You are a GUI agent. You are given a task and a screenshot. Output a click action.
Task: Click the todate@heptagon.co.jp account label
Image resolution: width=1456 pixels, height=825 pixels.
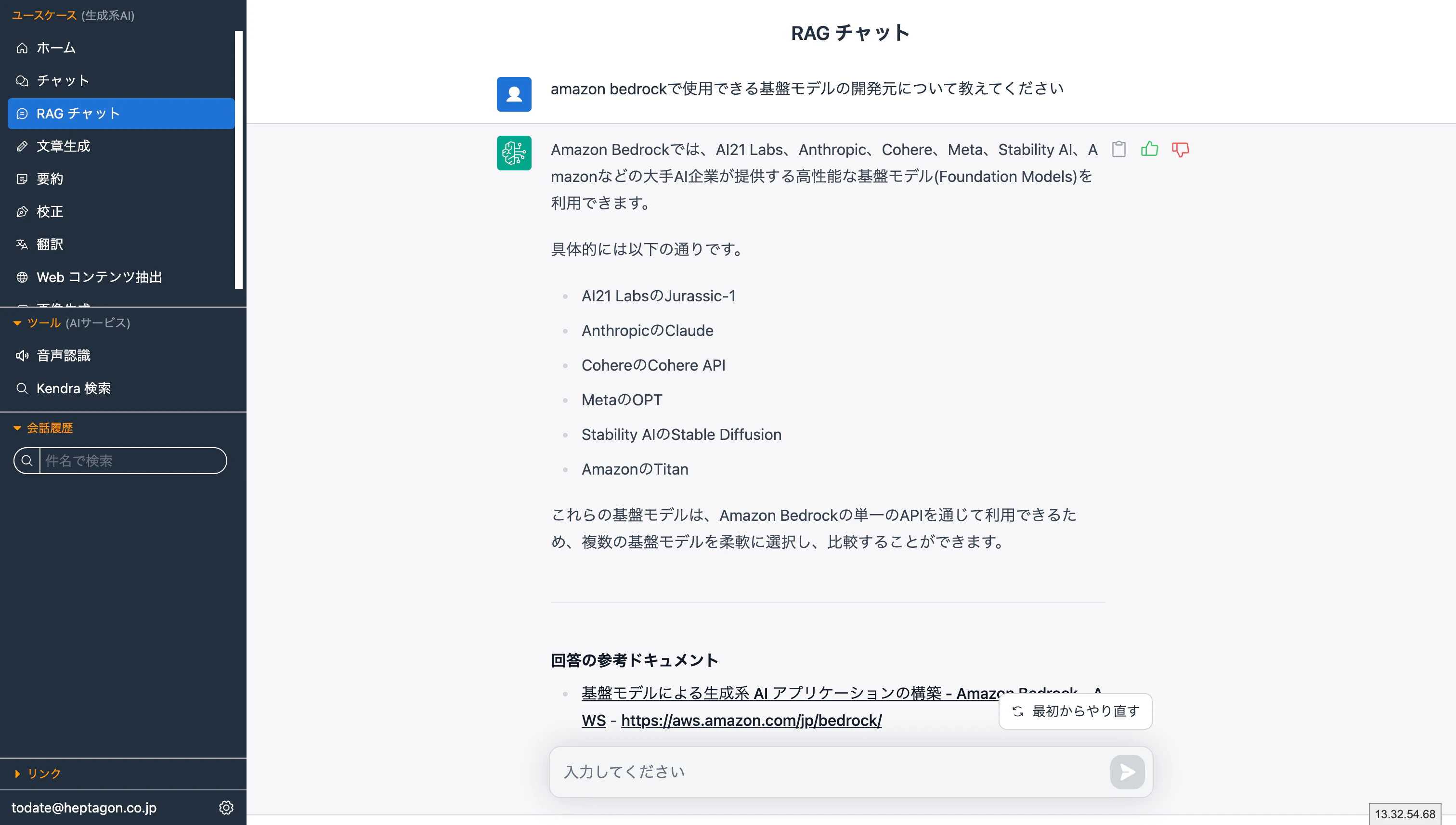point(84,808)
